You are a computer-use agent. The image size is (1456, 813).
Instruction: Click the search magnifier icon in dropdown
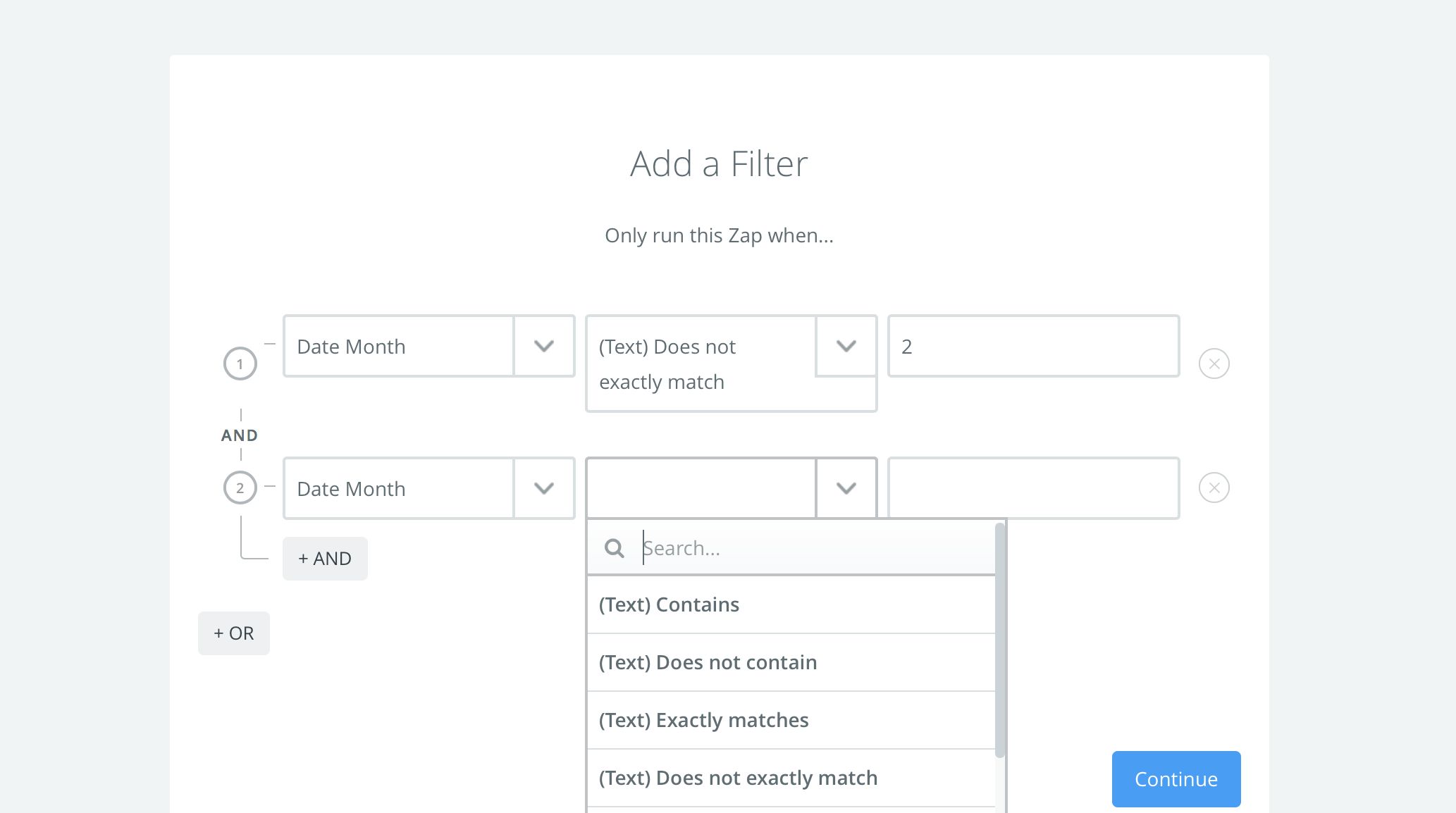coord(615,548)
